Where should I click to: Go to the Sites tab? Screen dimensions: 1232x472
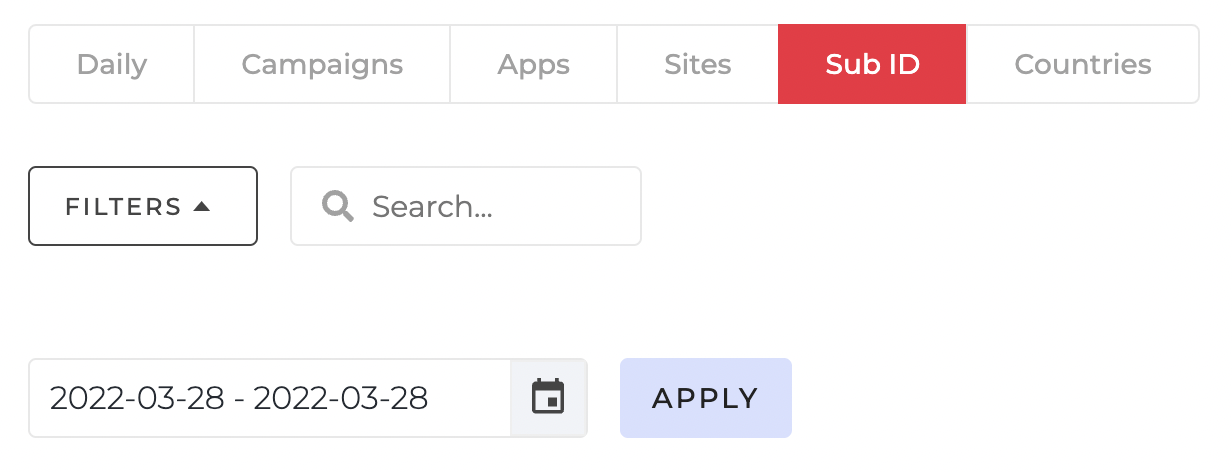pyautogui.click(x=698, y=64)
